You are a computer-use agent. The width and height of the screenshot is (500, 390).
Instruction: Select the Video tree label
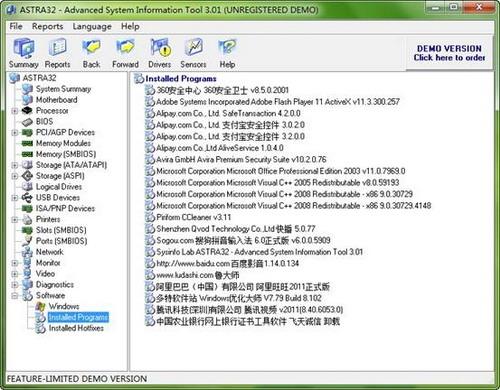tap(45, 274)
